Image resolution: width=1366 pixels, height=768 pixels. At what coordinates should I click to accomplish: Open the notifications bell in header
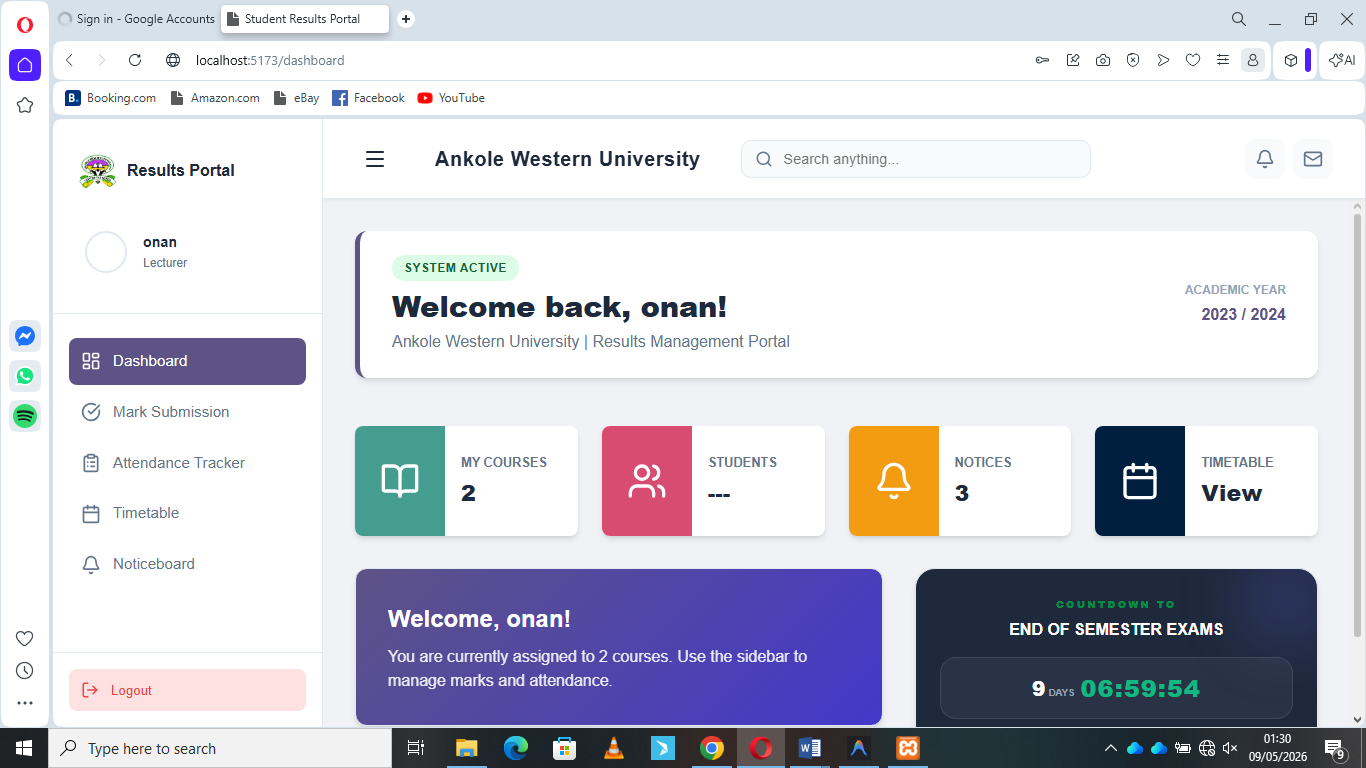coord(1265,159)
